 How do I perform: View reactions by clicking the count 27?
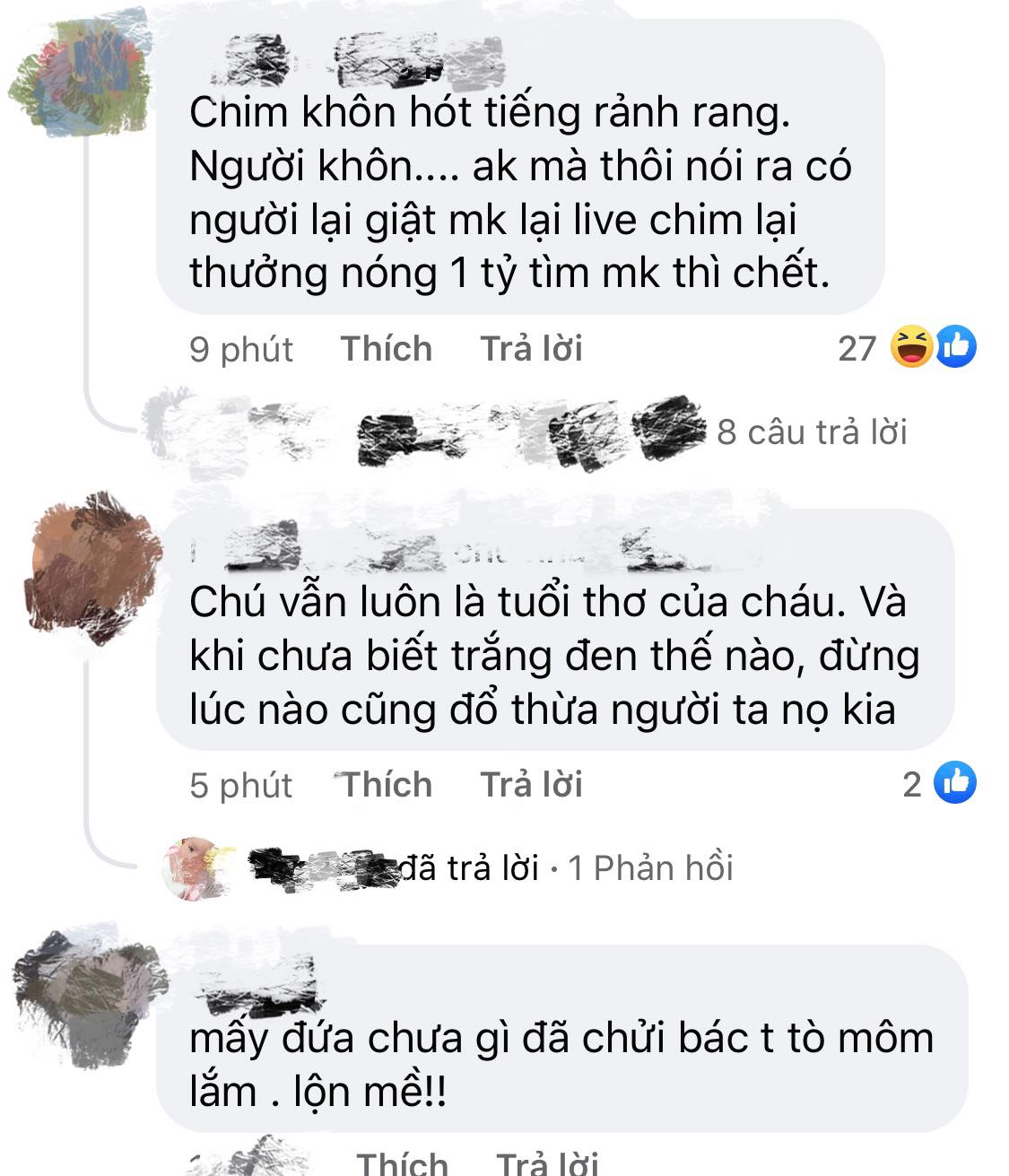(x=857, y=348)
